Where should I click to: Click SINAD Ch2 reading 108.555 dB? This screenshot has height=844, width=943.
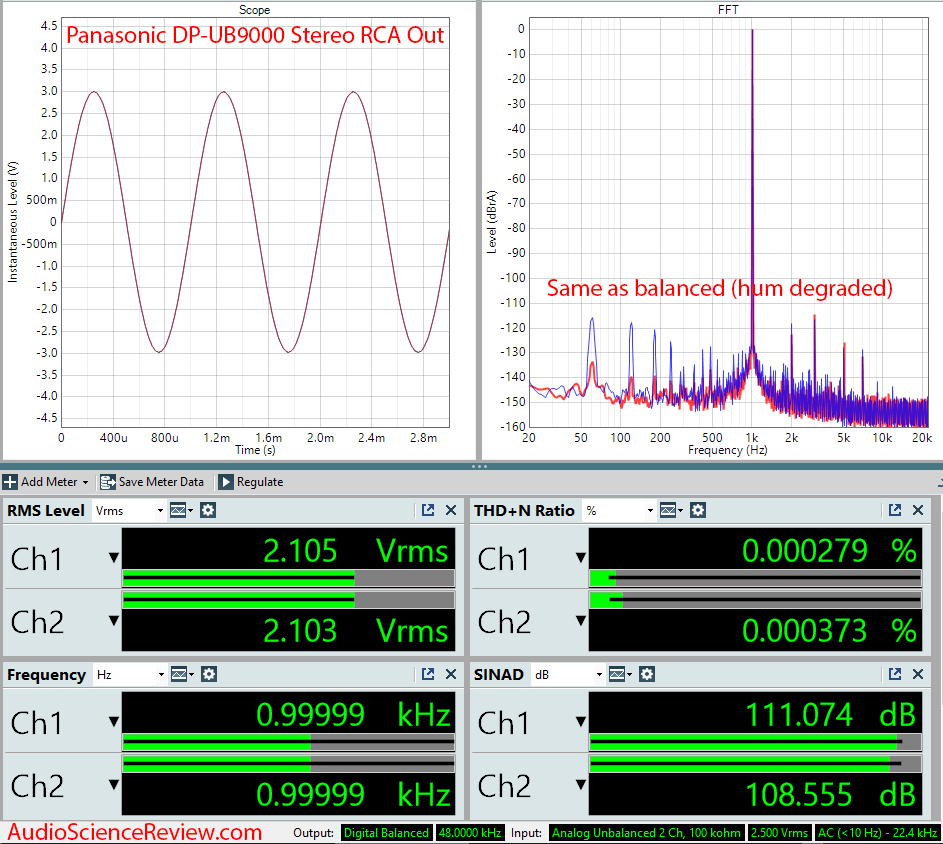[x=831, y=795]
